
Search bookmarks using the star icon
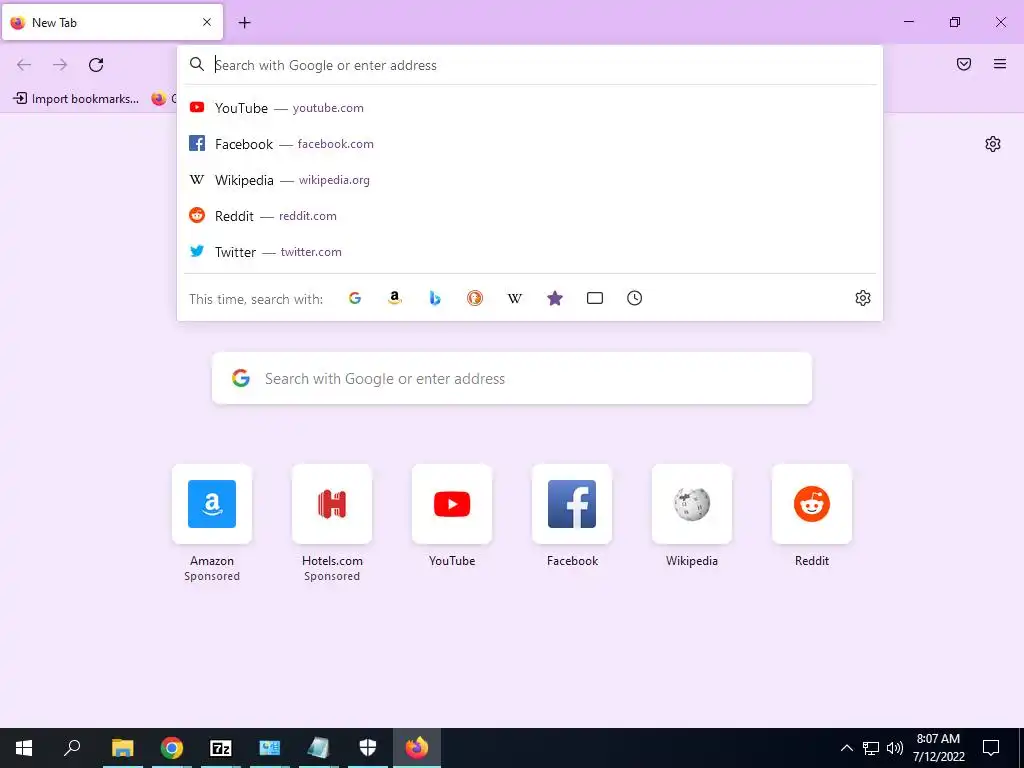(x=554, y=298)
